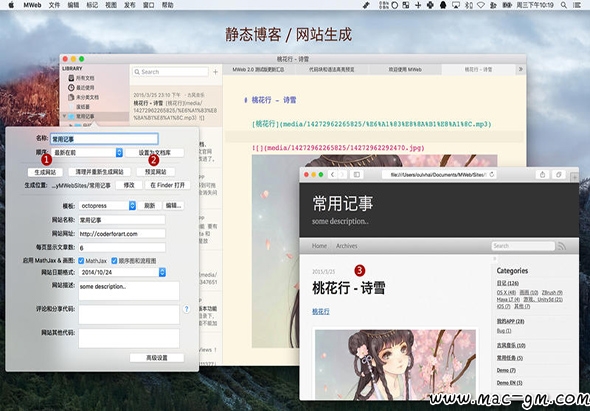Toggle 顺序图和流程图 checkbox
Screen dimensions: 590x411
pyautogui.click(x=114, y=260)
